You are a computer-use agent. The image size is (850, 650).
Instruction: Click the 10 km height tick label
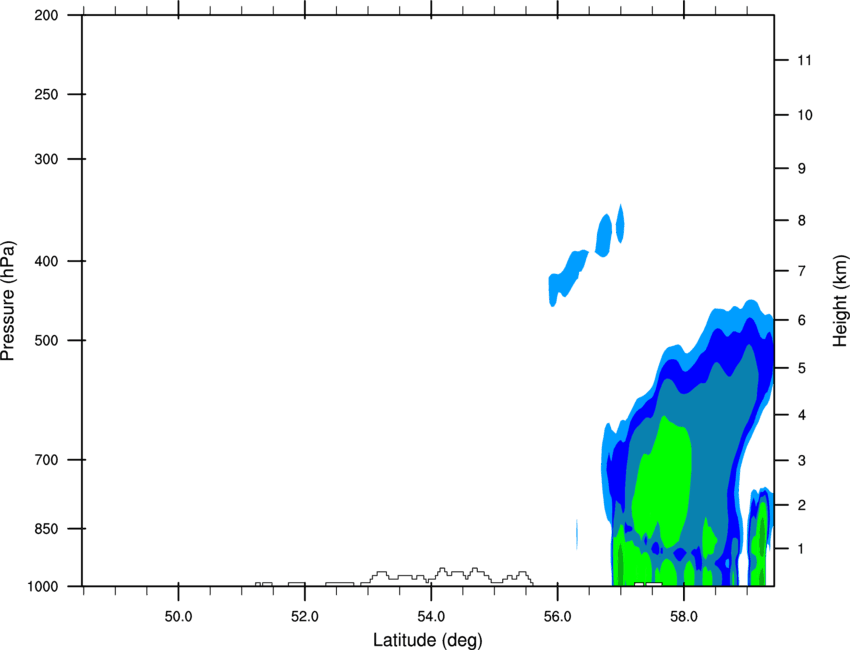click(x=805, y=115)
